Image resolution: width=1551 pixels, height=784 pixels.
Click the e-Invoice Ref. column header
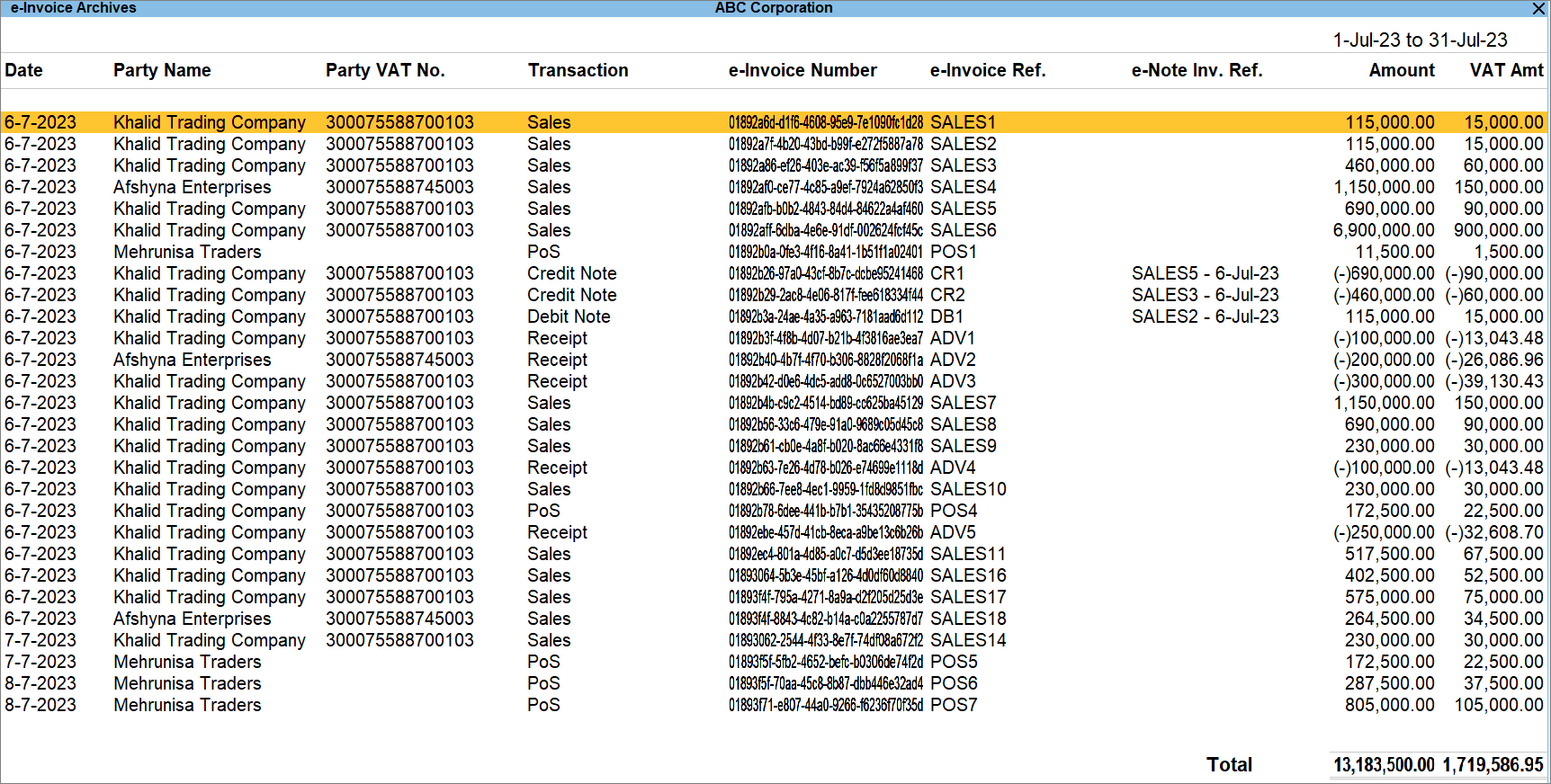coord(988,70)
